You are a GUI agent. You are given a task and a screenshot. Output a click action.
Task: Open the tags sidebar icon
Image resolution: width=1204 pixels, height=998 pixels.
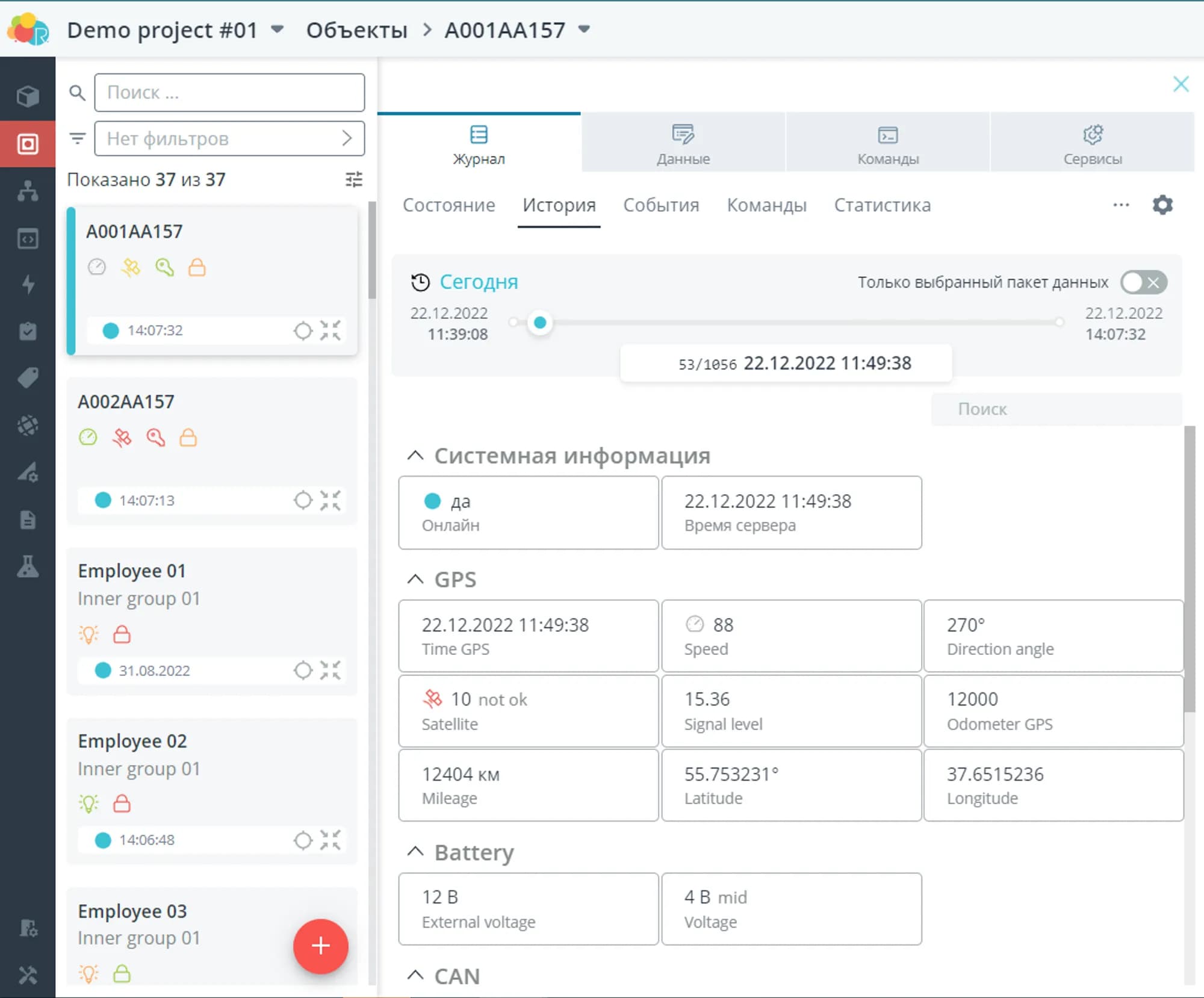point(28,378)
